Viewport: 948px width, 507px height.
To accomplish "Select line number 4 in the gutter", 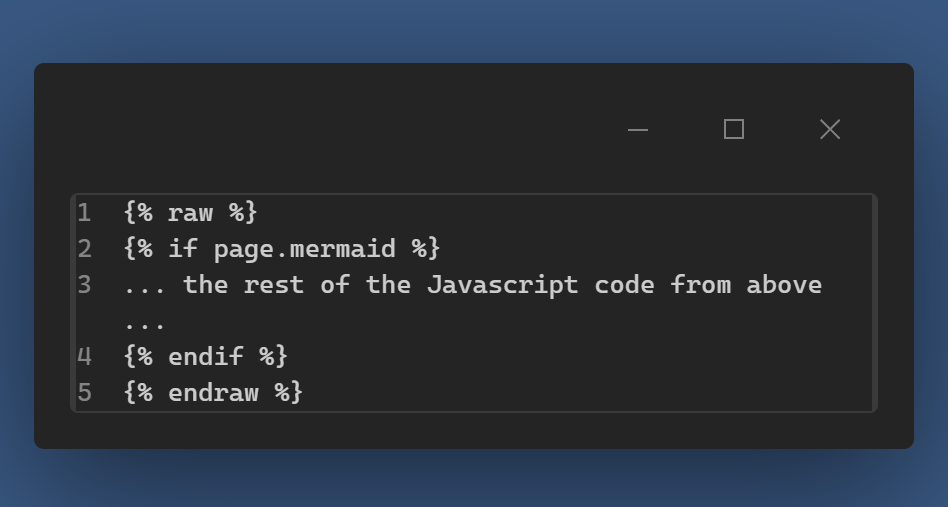I will click(84, 356).
